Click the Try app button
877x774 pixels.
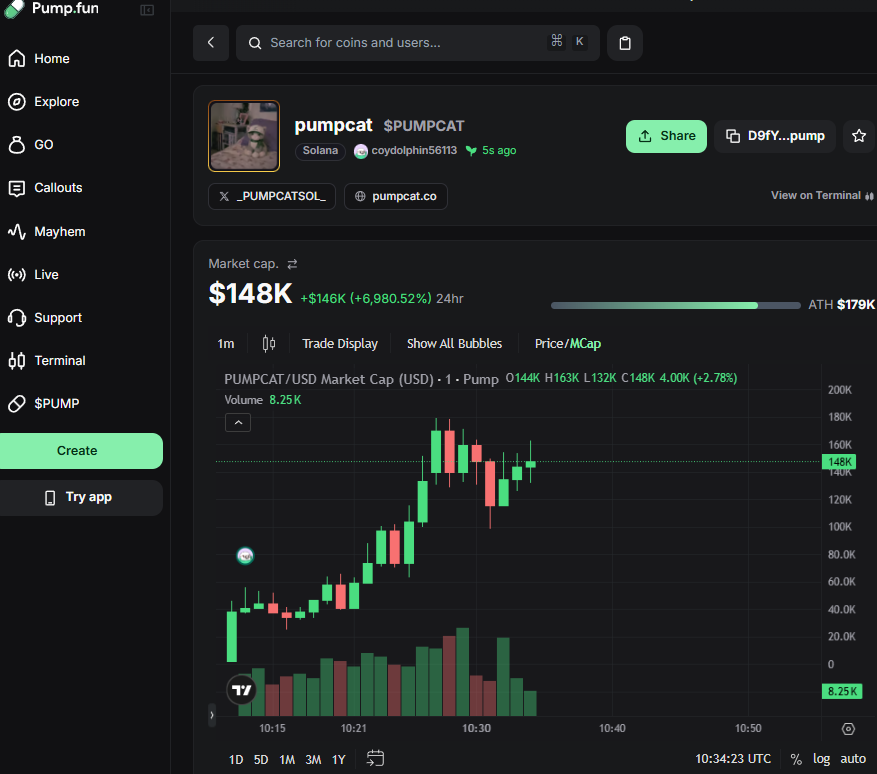[x=78, y=498]
